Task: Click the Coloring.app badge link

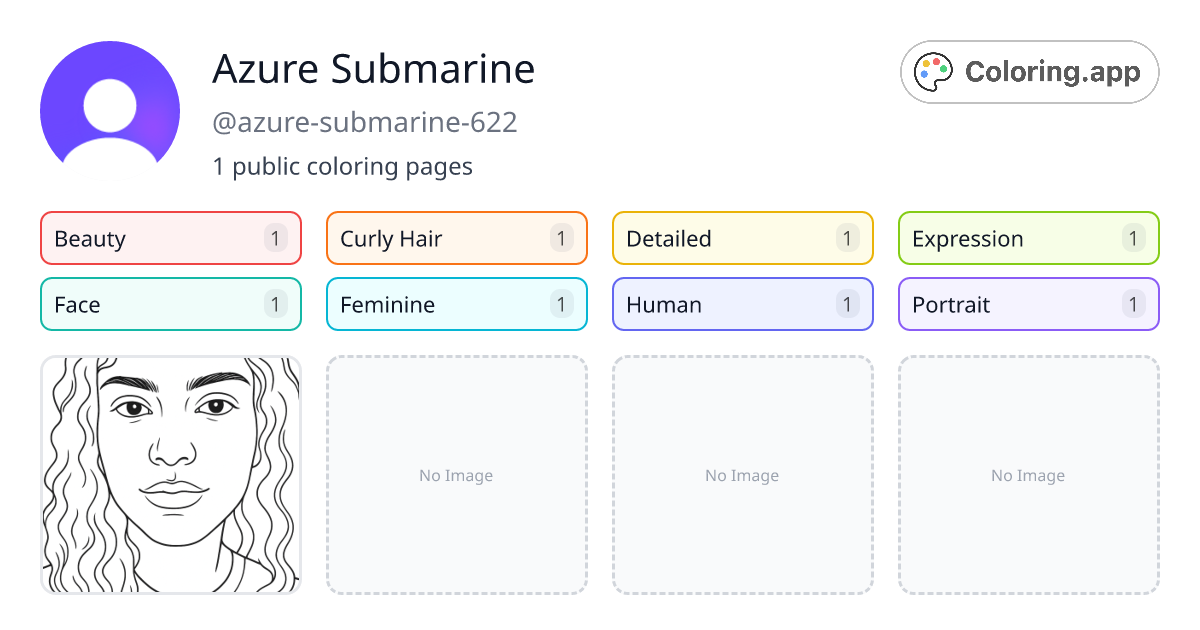Action: (1029, 71)
